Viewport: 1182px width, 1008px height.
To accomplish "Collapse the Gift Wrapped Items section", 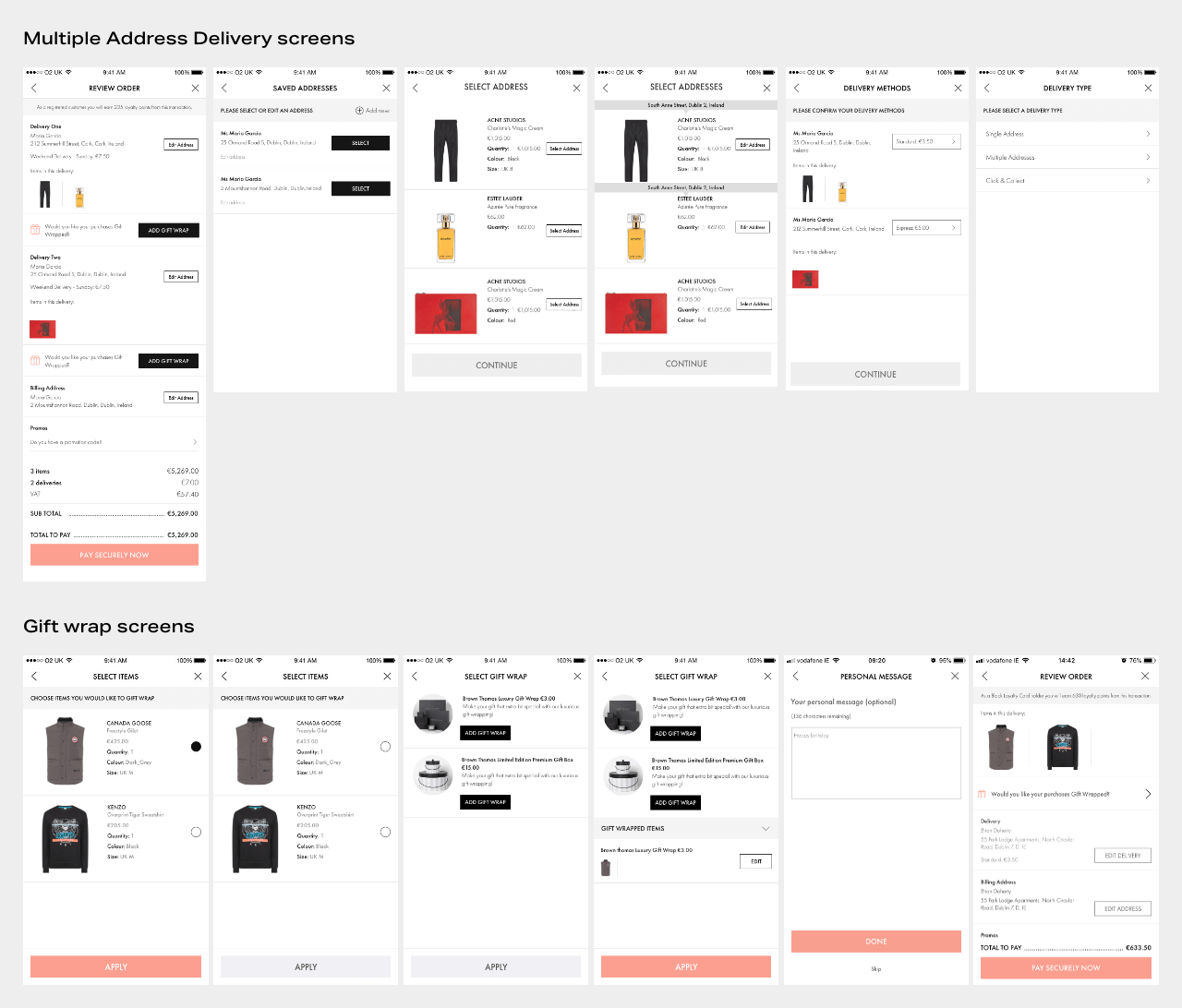I will point(765,829).
